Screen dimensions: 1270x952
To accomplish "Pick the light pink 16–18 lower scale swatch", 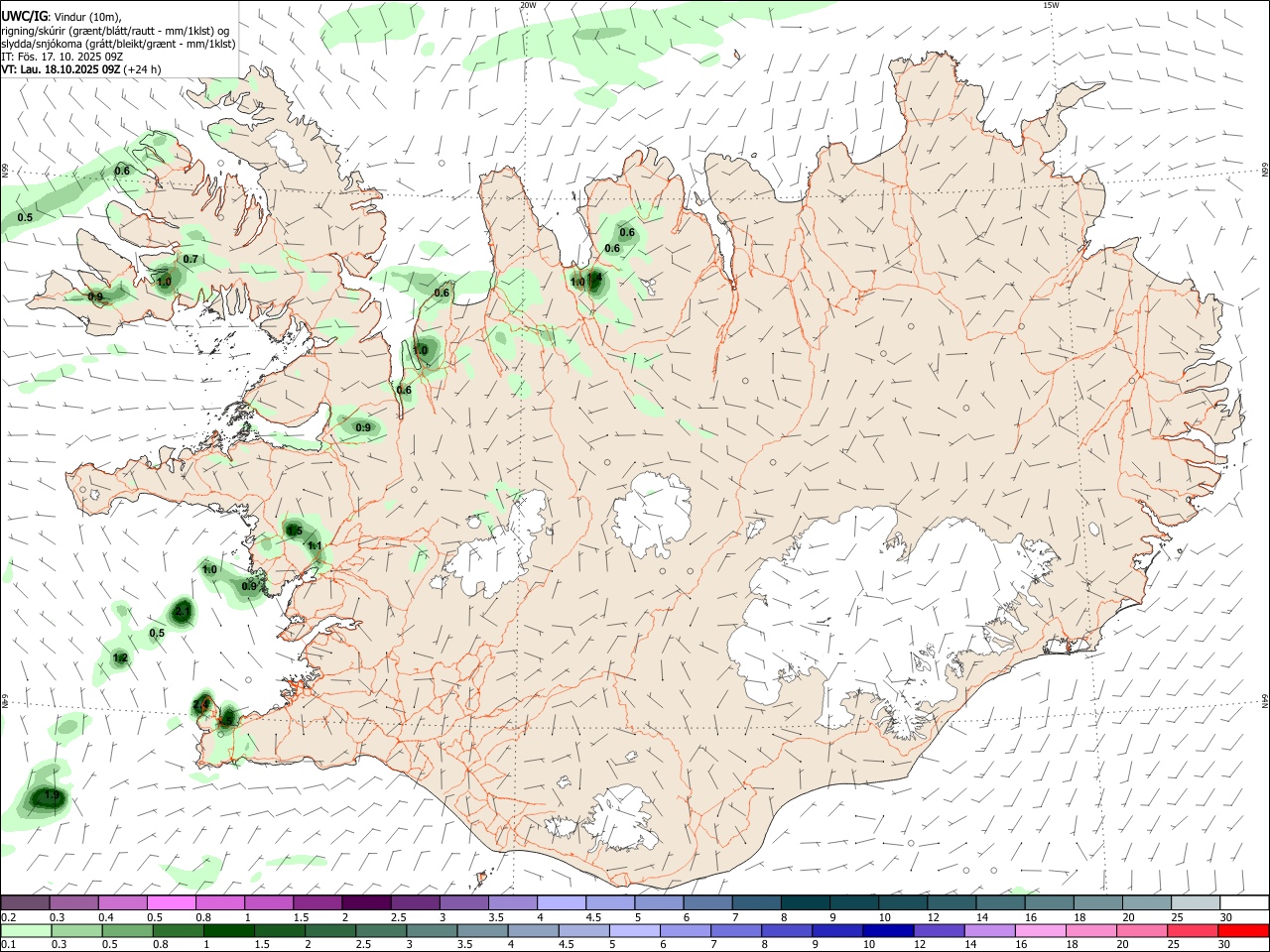I will coord(1041,930).
